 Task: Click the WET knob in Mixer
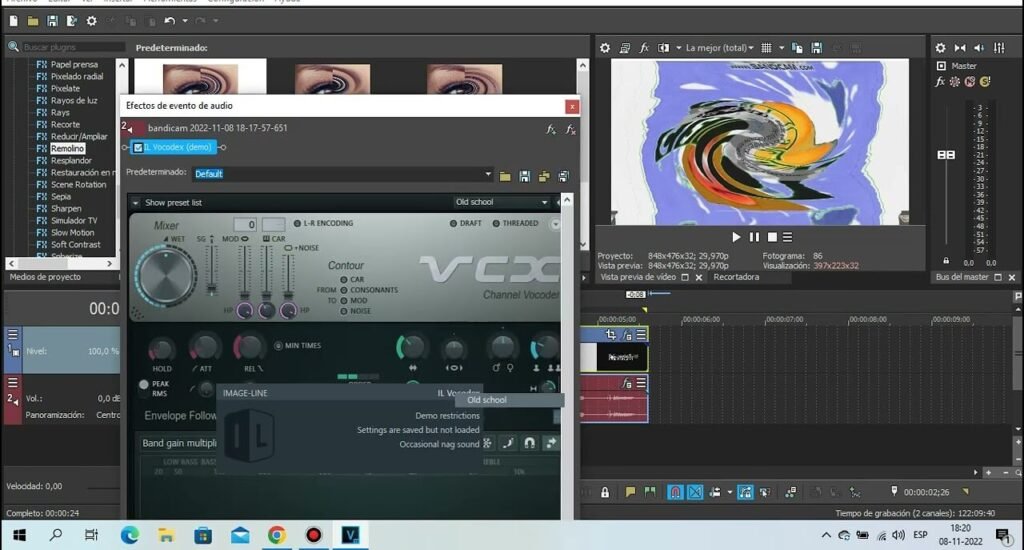pos(165,276)
